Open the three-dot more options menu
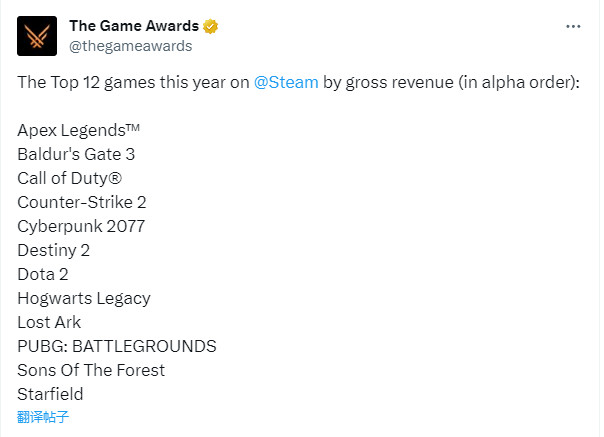Viewport: 604px width, 437px height. point(573,27)
